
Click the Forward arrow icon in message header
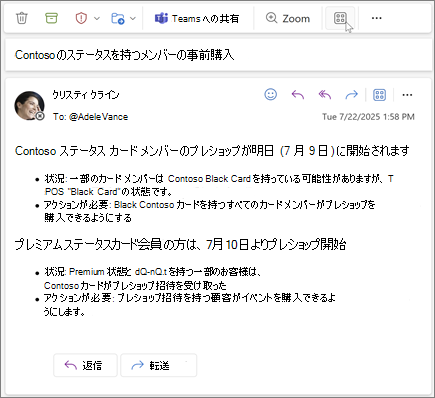[x=351, y=95]
